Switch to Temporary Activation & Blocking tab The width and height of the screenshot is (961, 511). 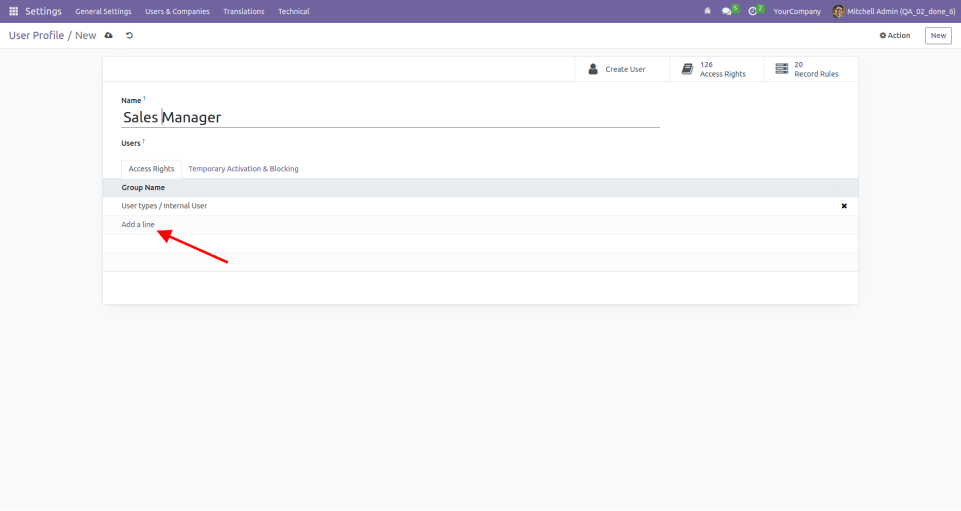coord(243,169)
